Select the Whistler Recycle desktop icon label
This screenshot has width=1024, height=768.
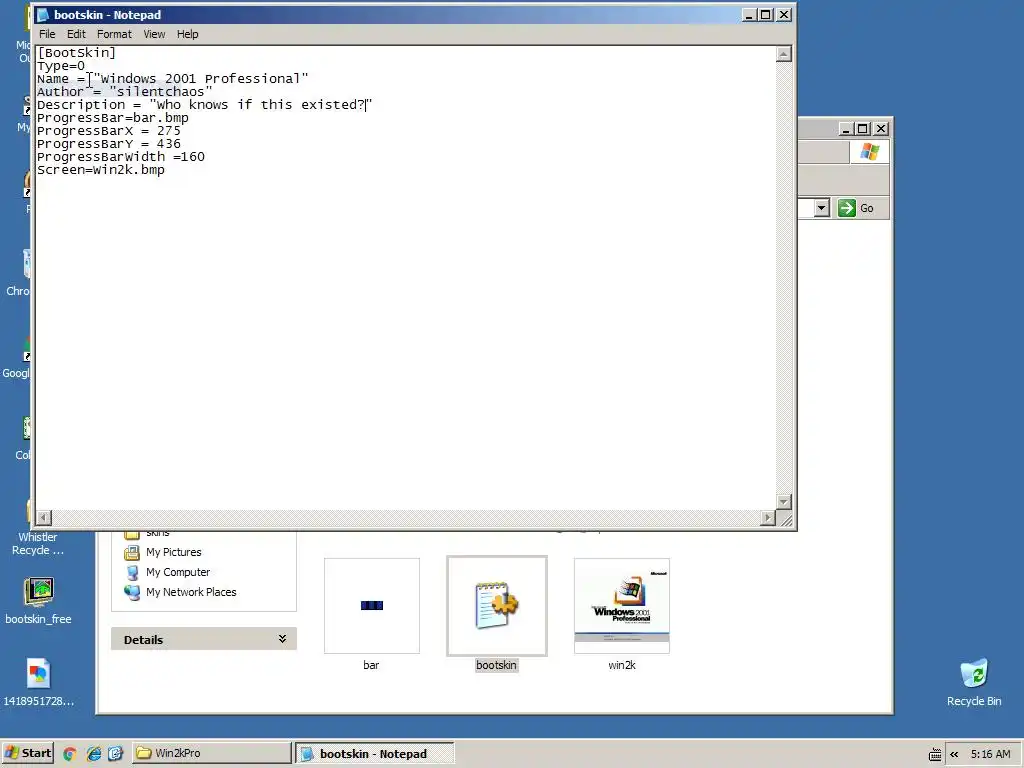[38, 543]
